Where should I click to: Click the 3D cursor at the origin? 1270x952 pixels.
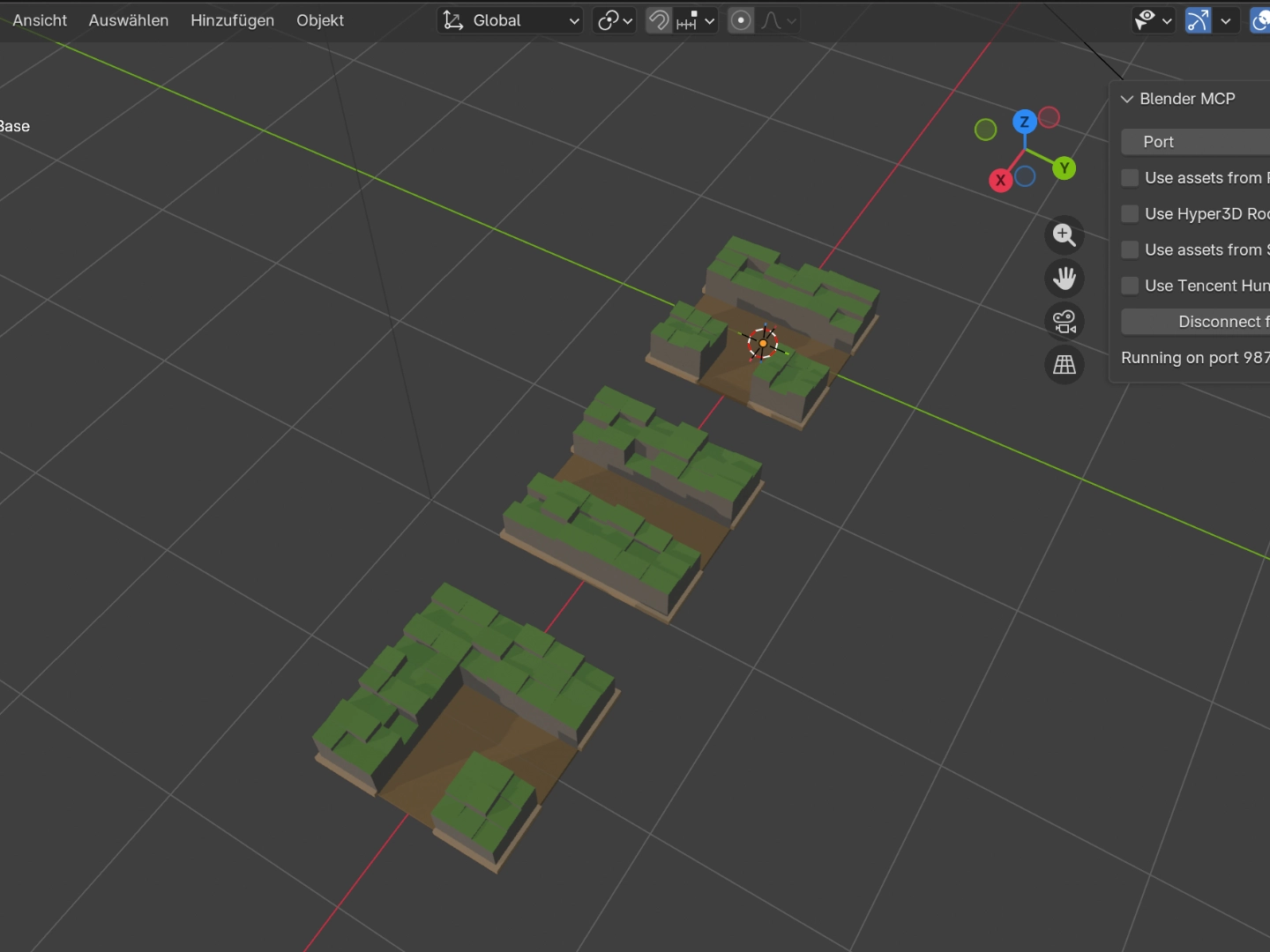763,343
